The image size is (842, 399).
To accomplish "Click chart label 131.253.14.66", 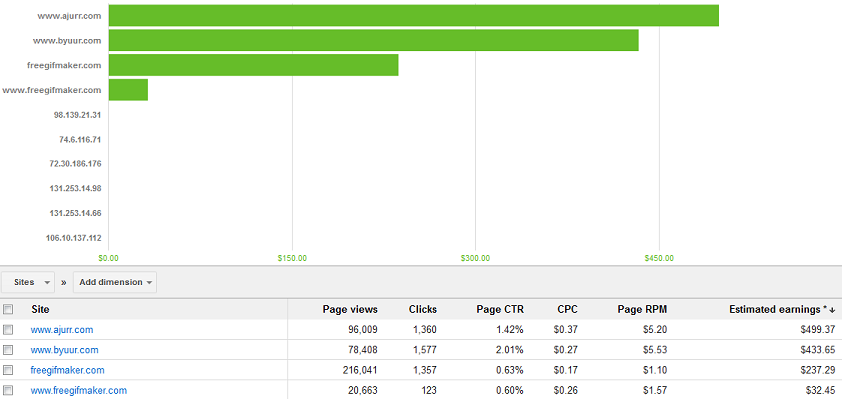I will pos(75,213).
